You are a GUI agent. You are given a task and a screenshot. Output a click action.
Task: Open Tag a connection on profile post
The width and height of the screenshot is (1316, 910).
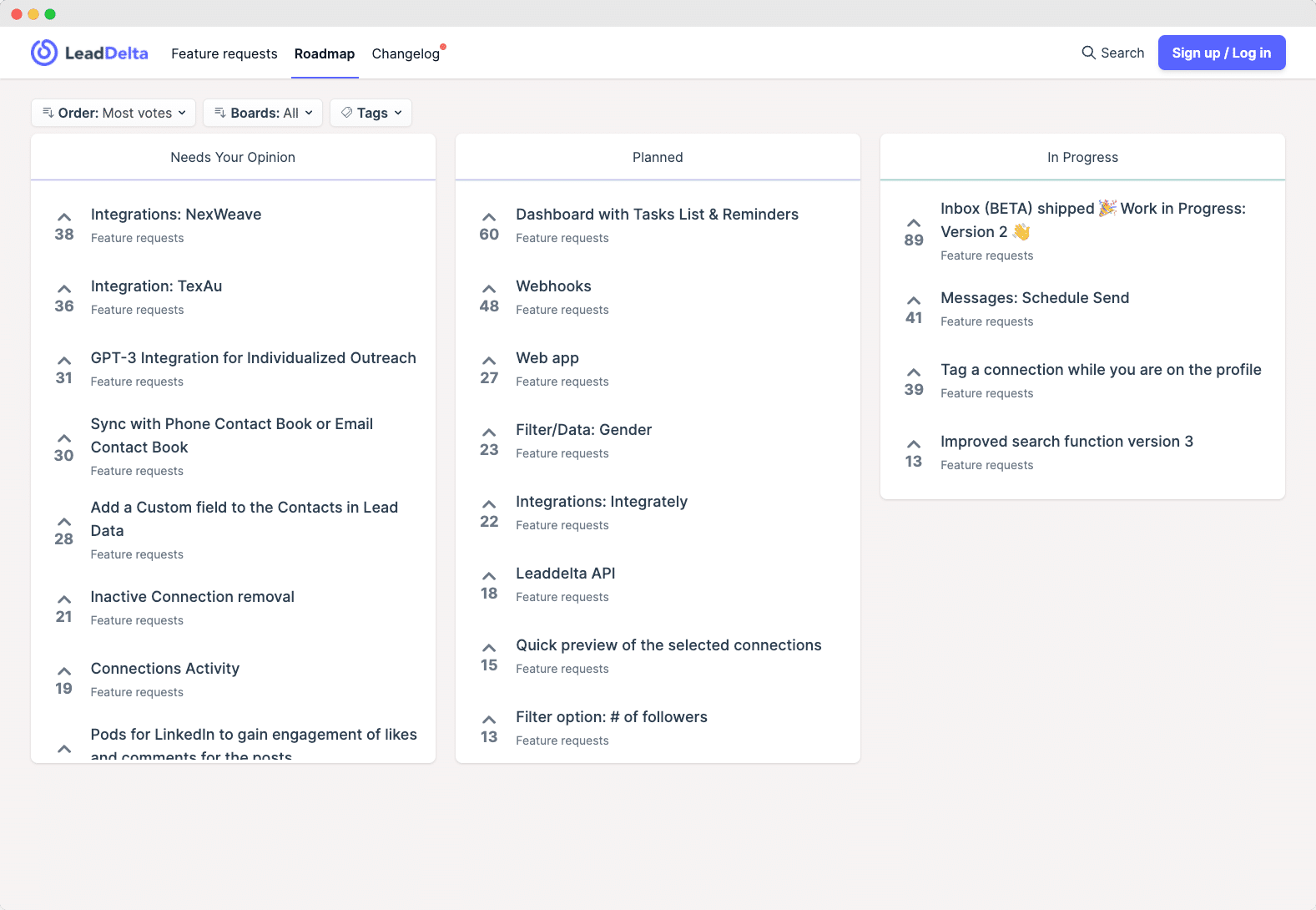(1100, 370)
